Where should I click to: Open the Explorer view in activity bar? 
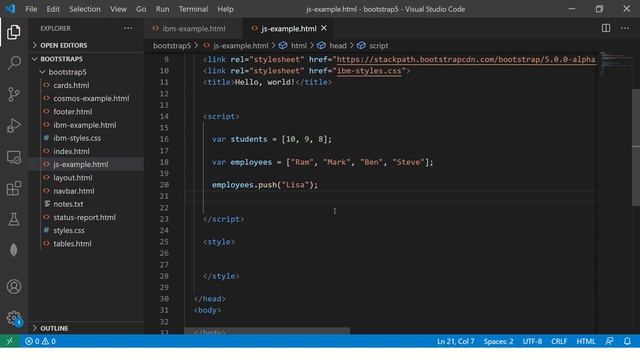[x=13, y=32]
